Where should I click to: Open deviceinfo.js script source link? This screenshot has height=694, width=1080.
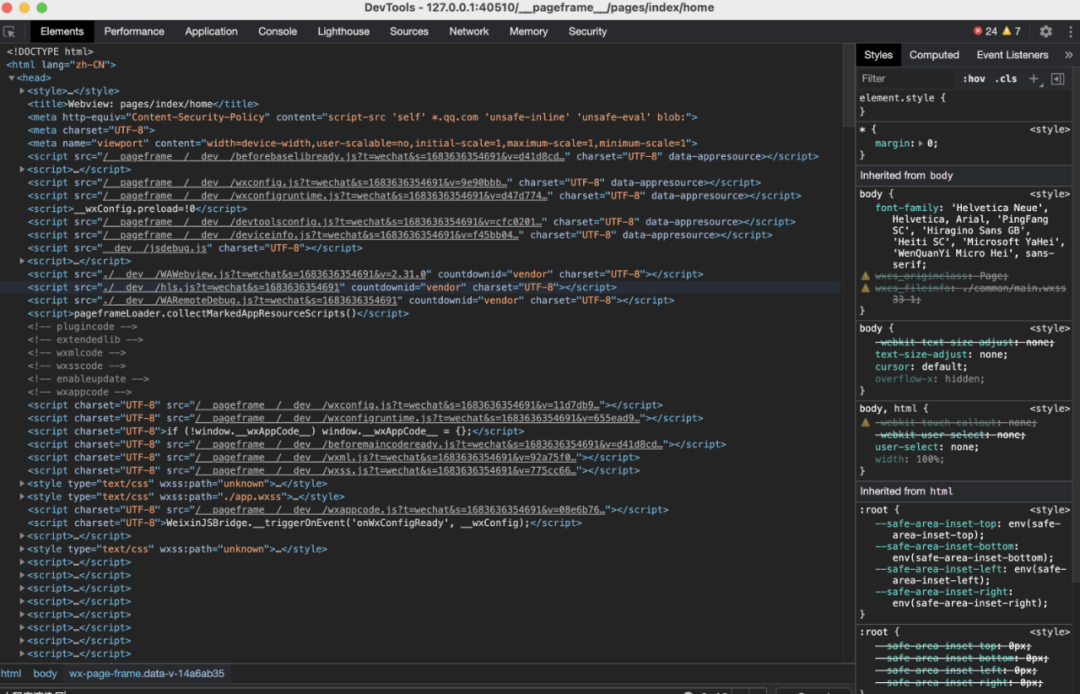coord(311,235)
